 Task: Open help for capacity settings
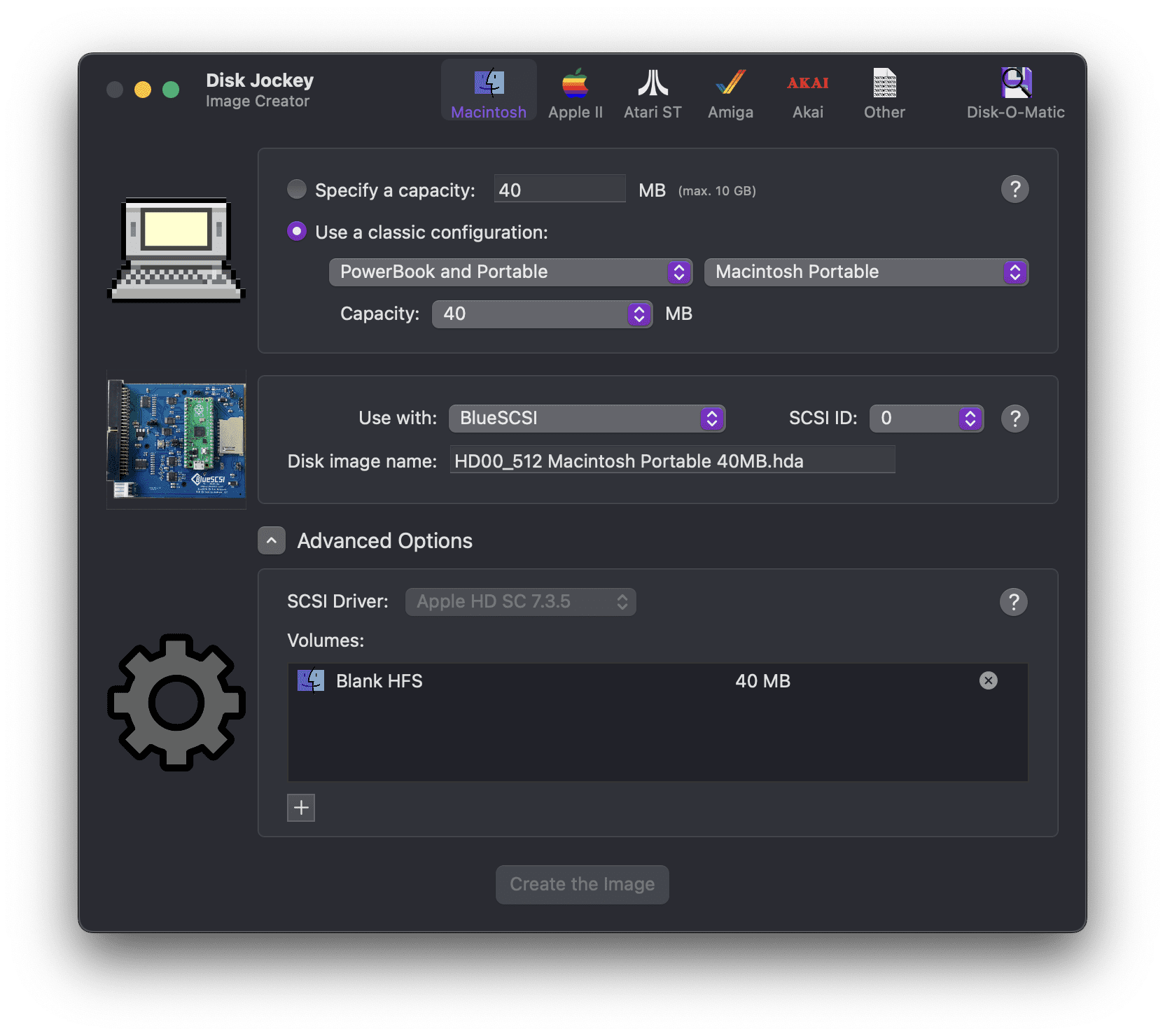tap(1014, 189)
